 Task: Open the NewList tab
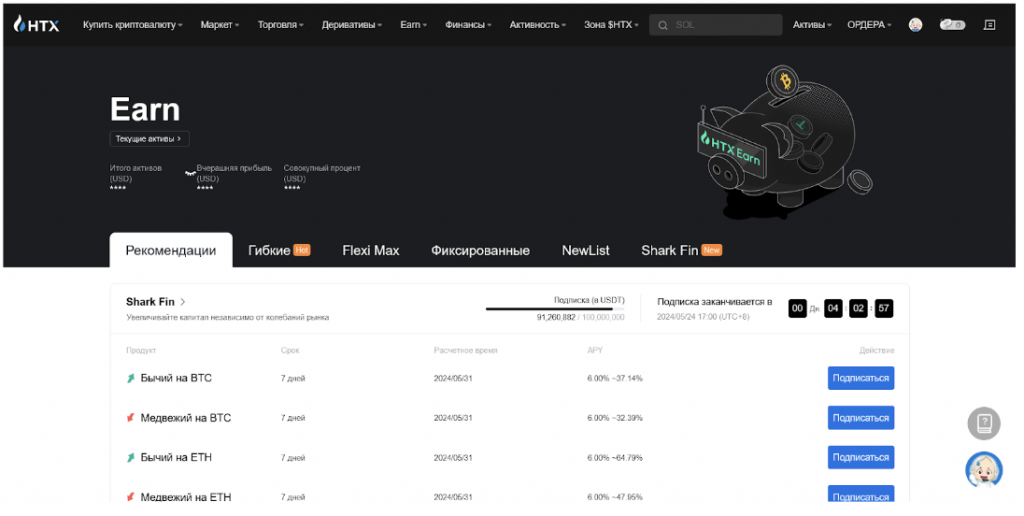coord(585,250)
